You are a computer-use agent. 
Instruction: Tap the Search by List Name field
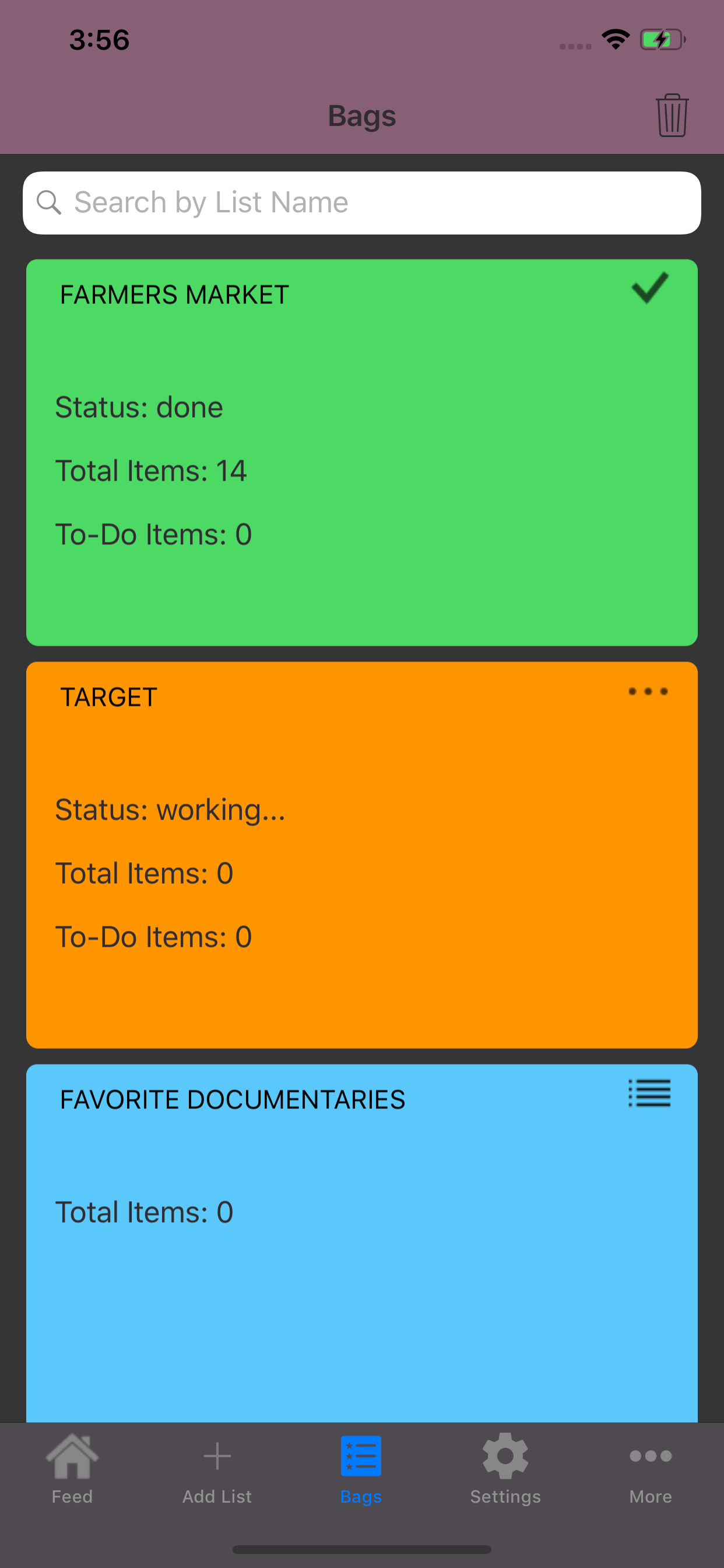[x=361, y=202]
